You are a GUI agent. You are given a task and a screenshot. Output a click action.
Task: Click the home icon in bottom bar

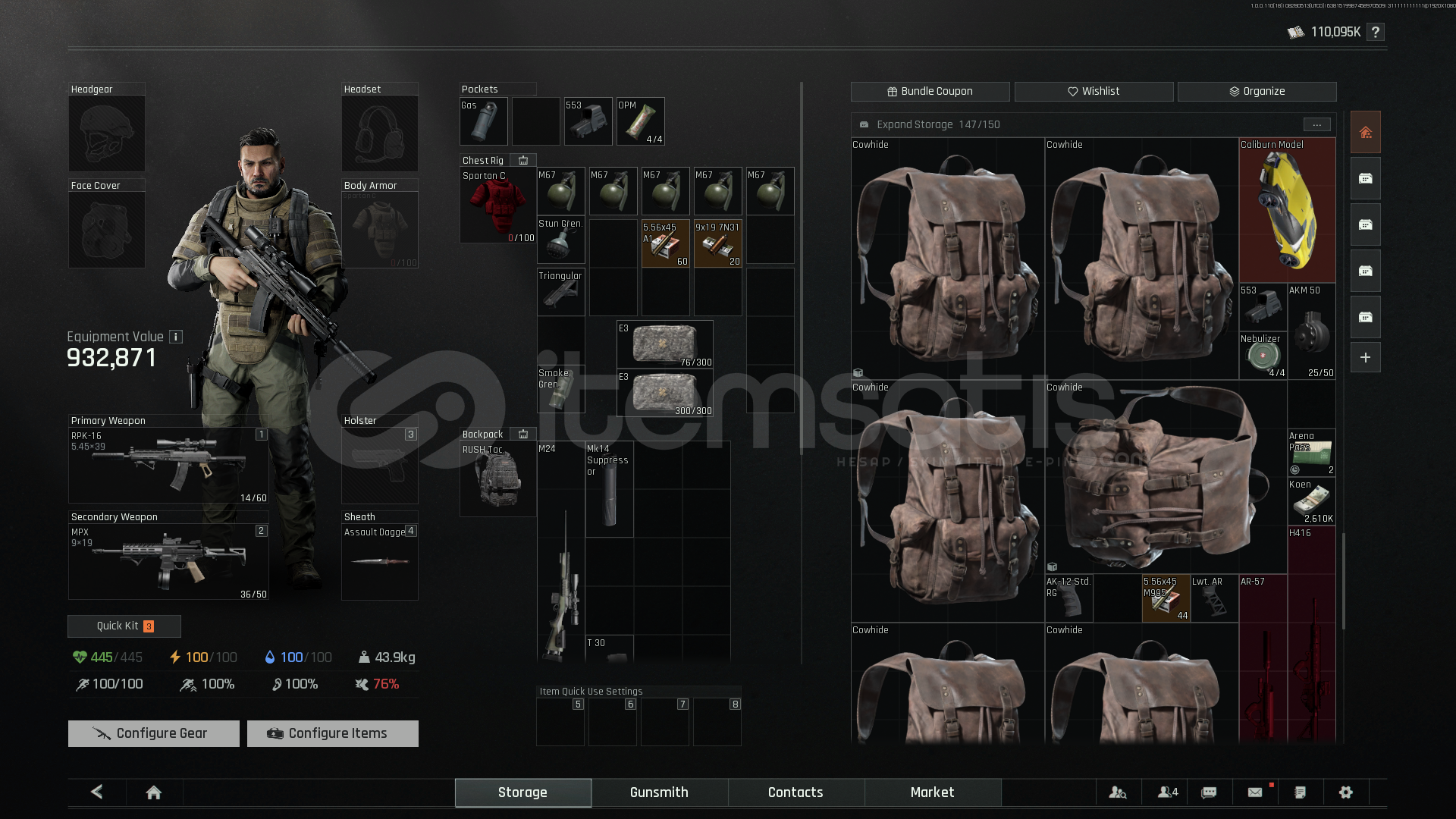[153, 792]
